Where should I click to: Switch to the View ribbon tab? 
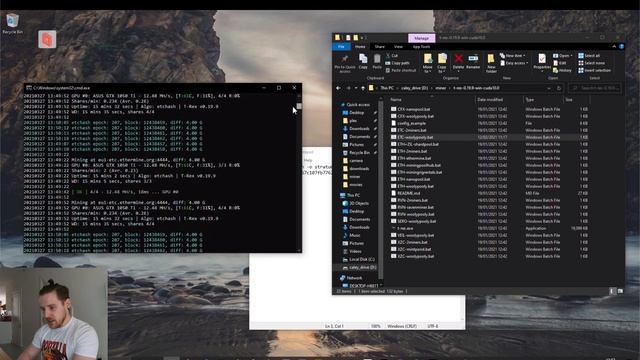point(398,47)
